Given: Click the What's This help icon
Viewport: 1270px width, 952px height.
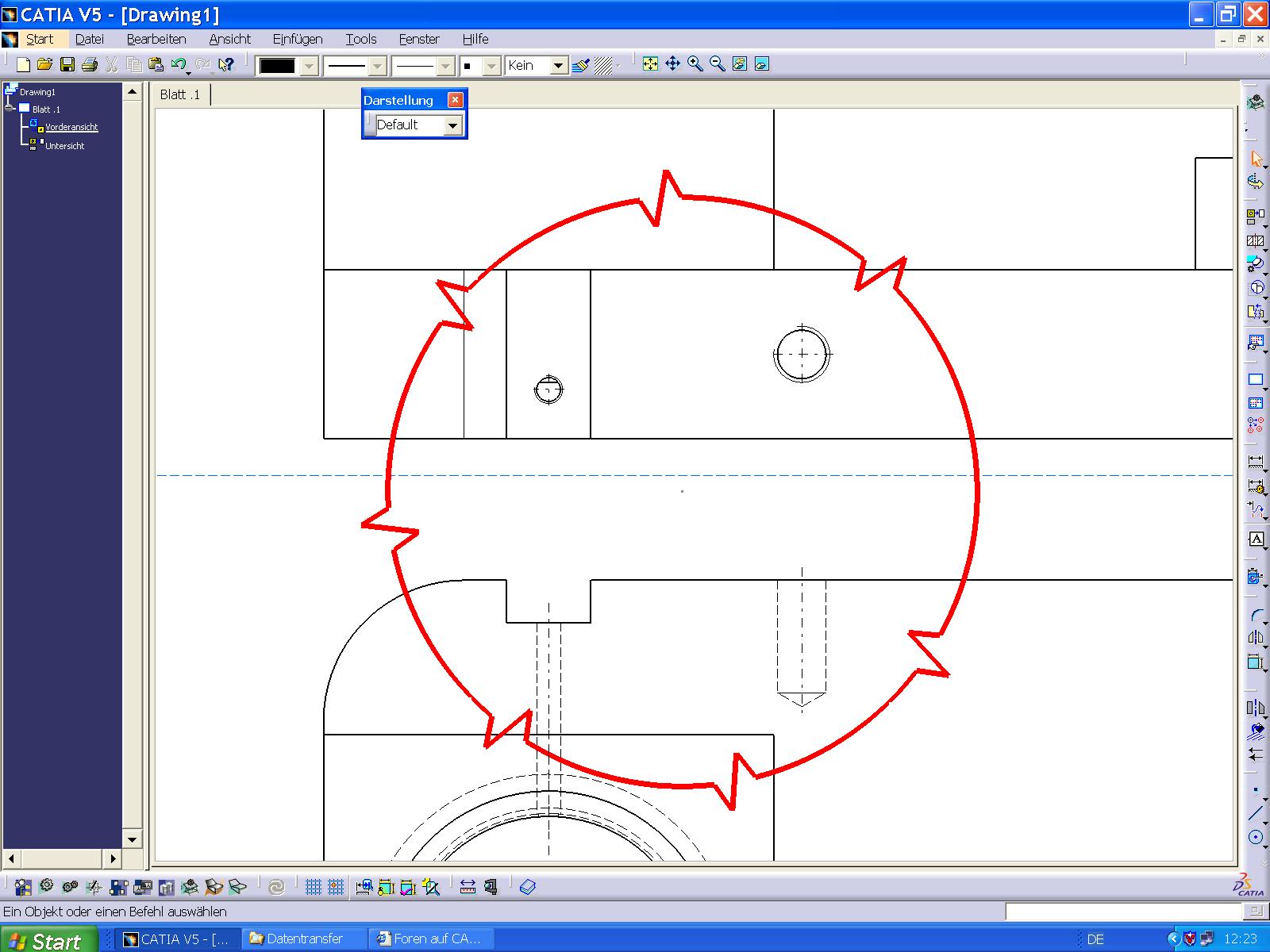Looking at the screenshot, I should 226,65.
